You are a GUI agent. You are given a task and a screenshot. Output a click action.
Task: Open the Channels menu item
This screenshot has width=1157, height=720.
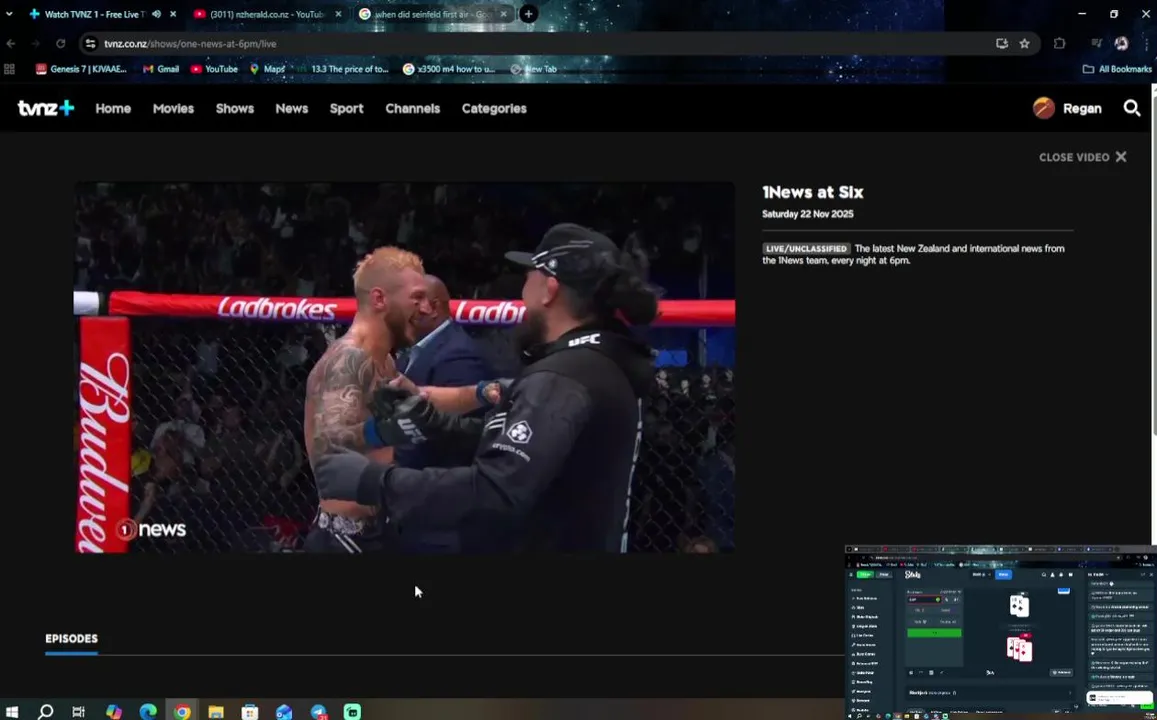[412, 108]
